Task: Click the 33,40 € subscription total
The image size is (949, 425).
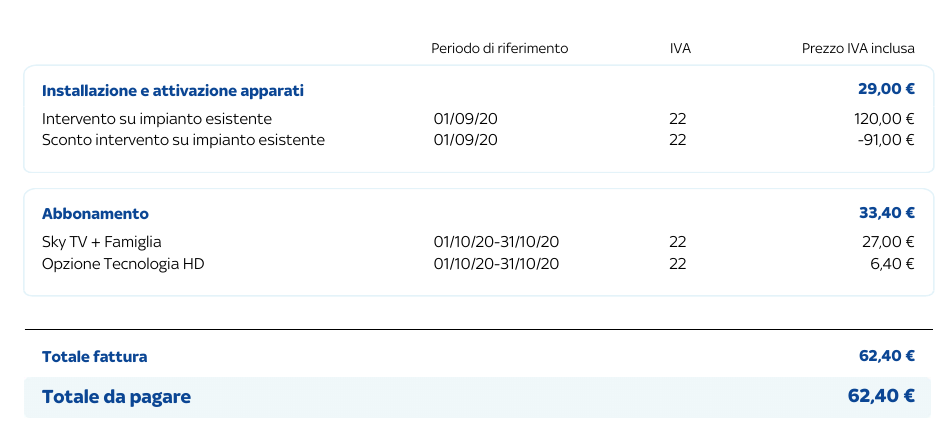Action: pos(886,212)
